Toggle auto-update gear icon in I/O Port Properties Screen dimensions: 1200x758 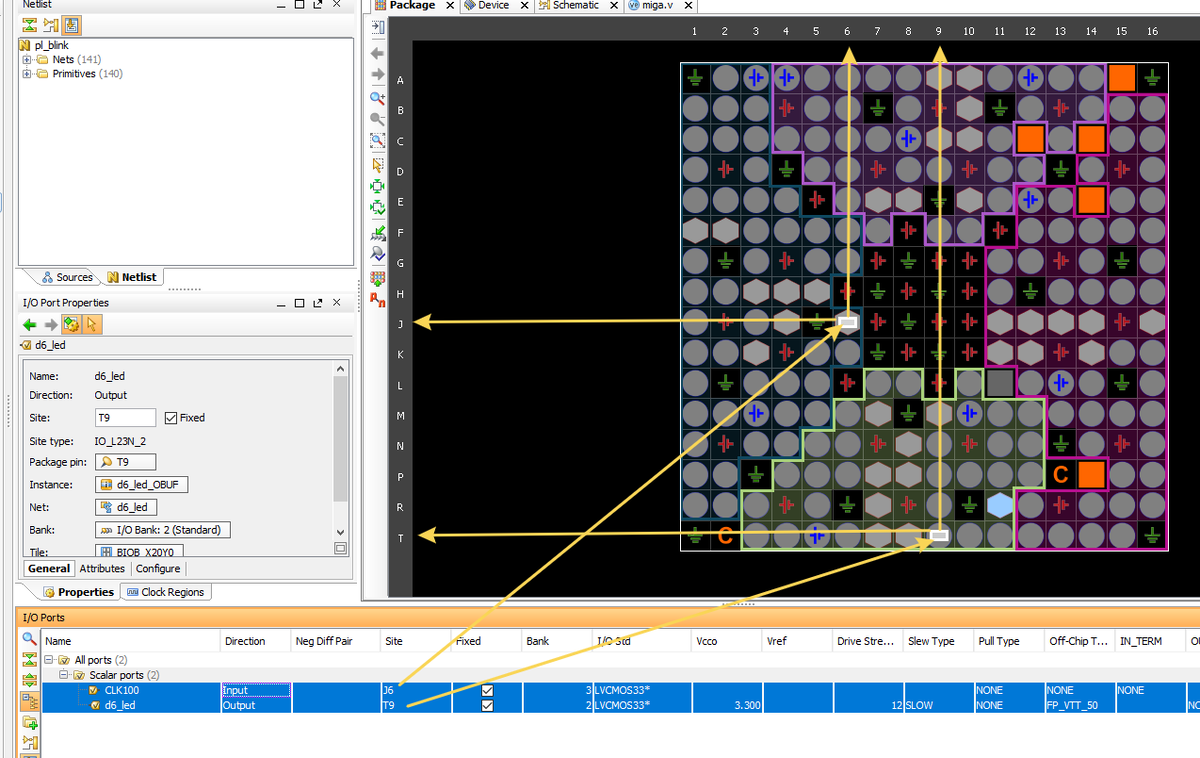click(71, 324)
